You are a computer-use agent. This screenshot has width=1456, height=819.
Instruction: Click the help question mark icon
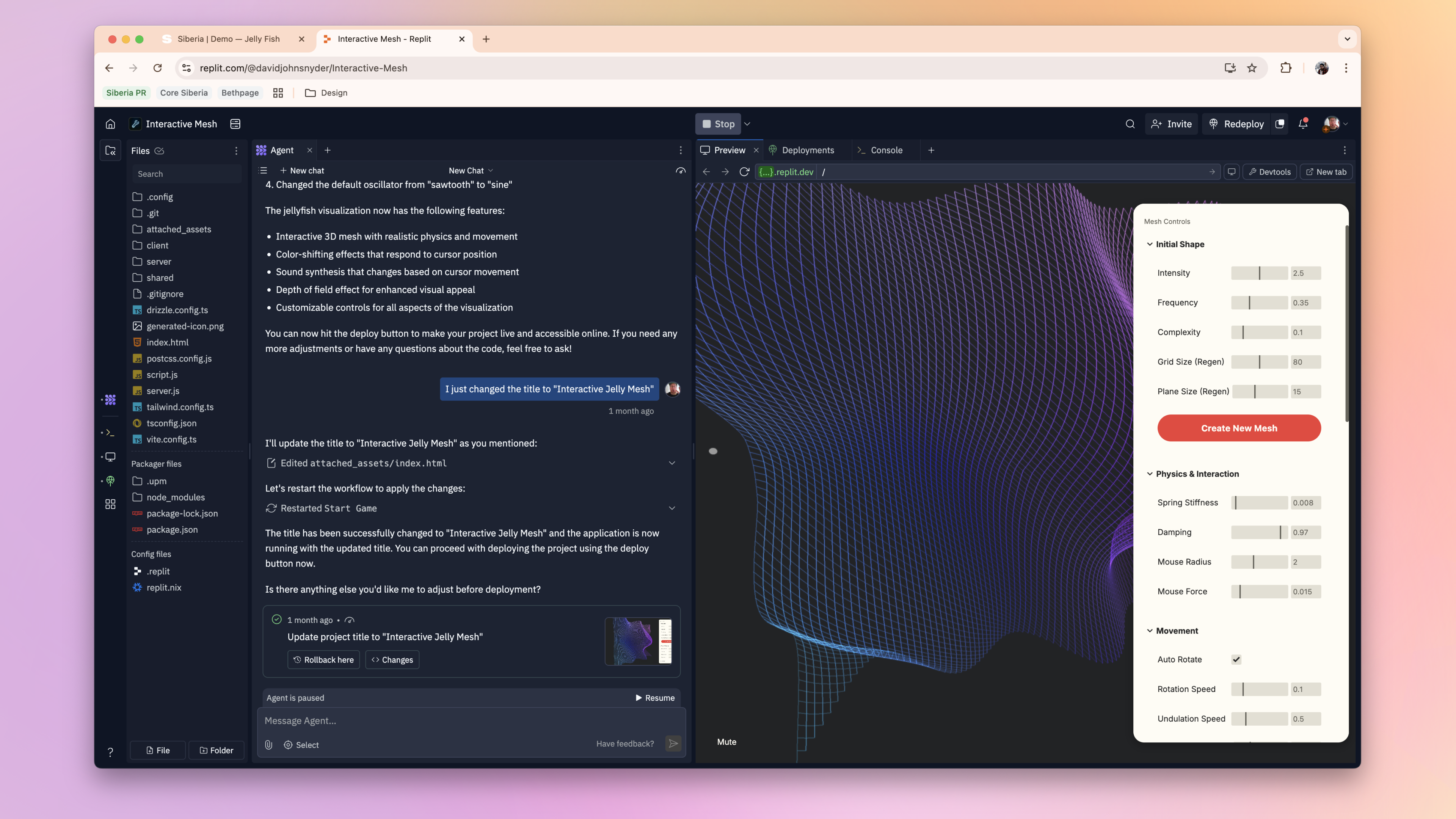click(110, 752)
